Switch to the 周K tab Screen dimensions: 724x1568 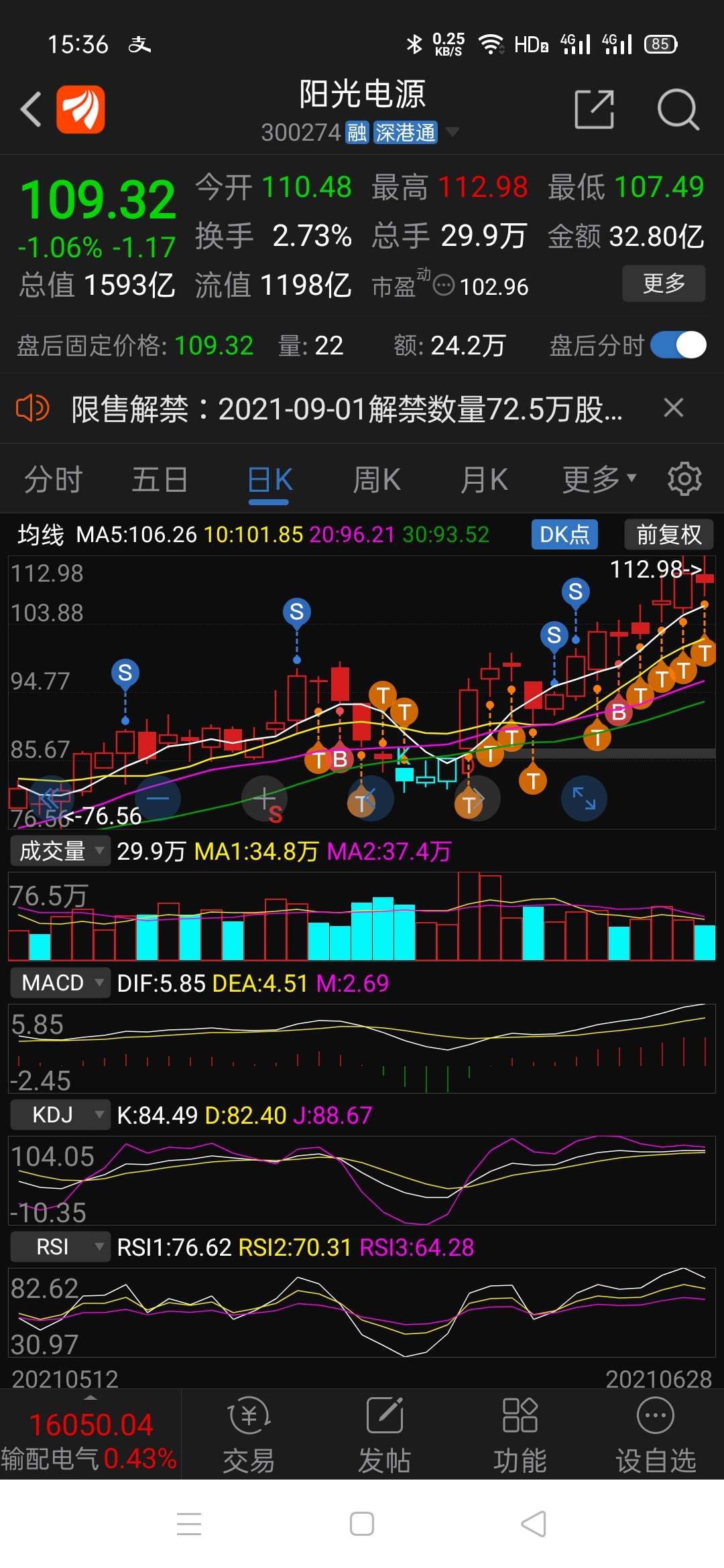click(377, 480)
